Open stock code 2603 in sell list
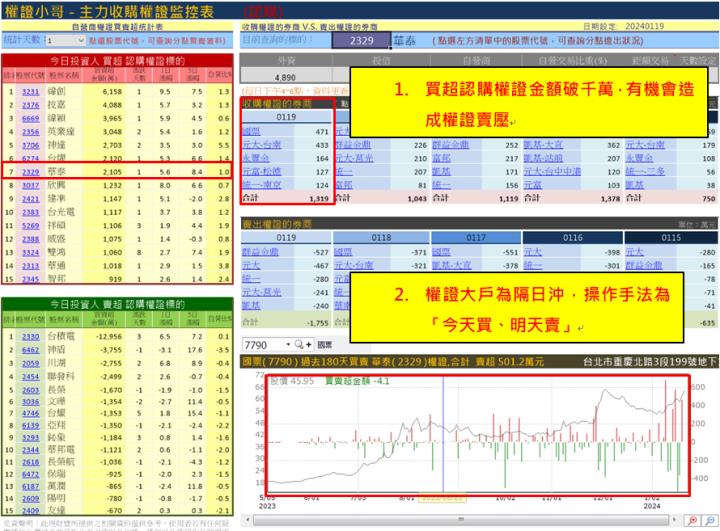 [x=31, y=390]
